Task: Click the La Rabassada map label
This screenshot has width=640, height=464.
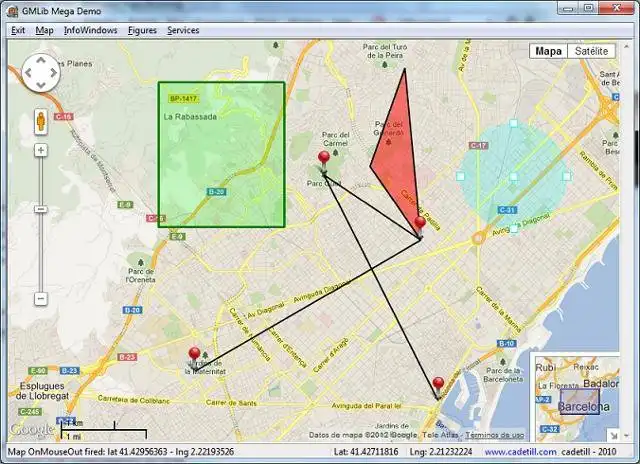Action: coord(190,117)
